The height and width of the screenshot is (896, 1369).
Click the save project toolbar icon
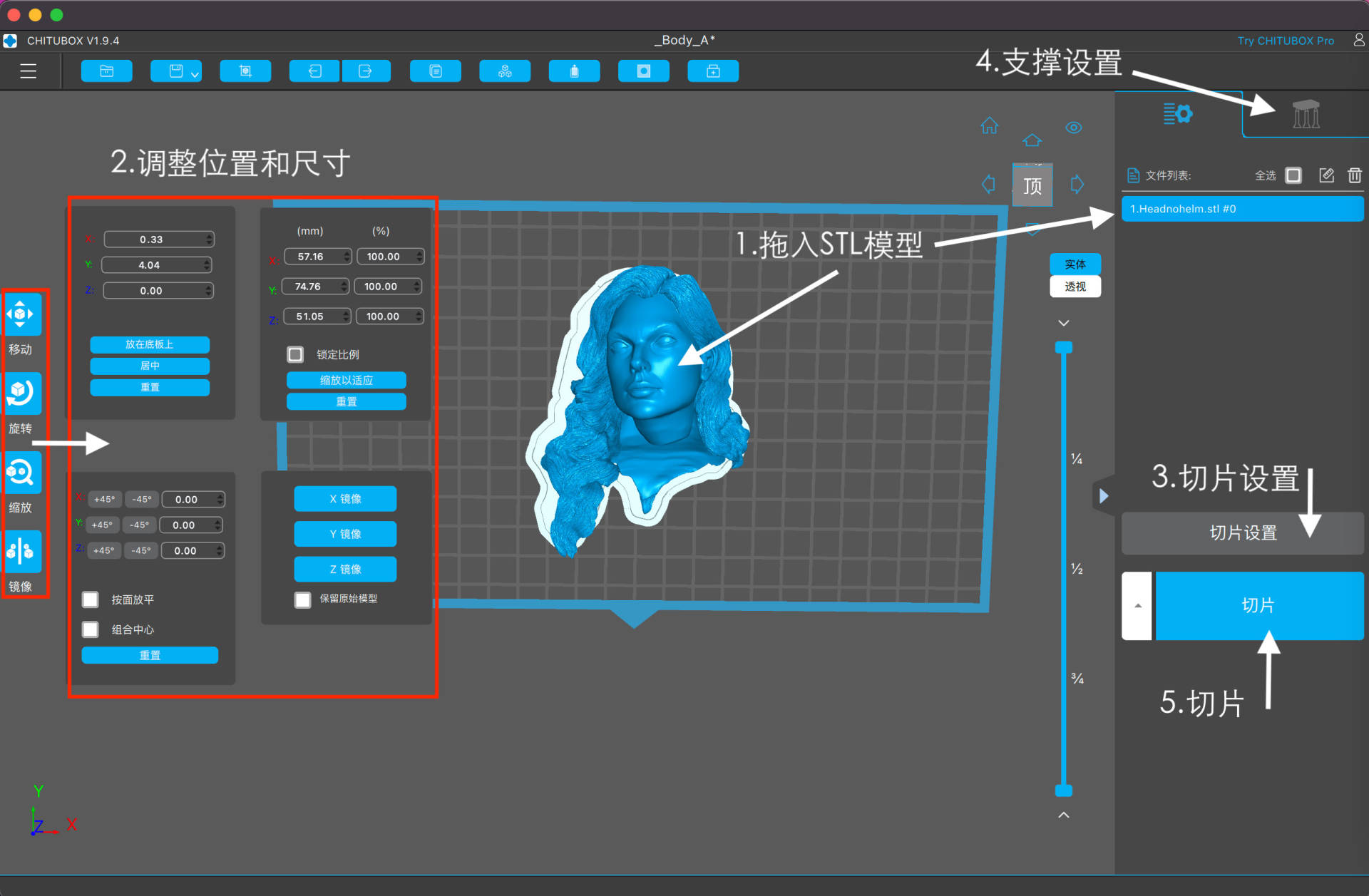(175, 71)
